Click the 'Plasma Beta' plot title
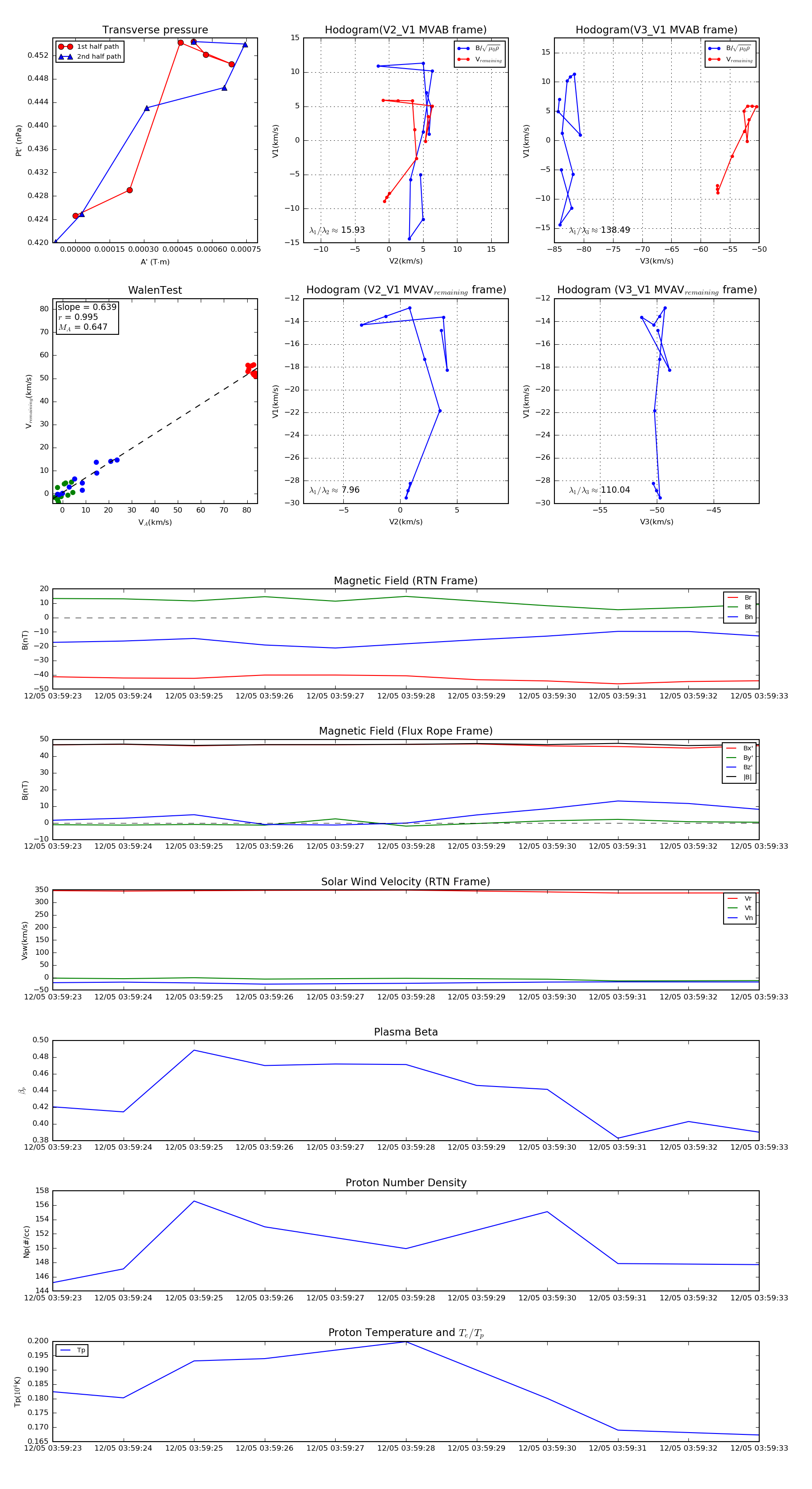Image resolution: width=812 pixels, height=1489 pixels. [406, 1032]
